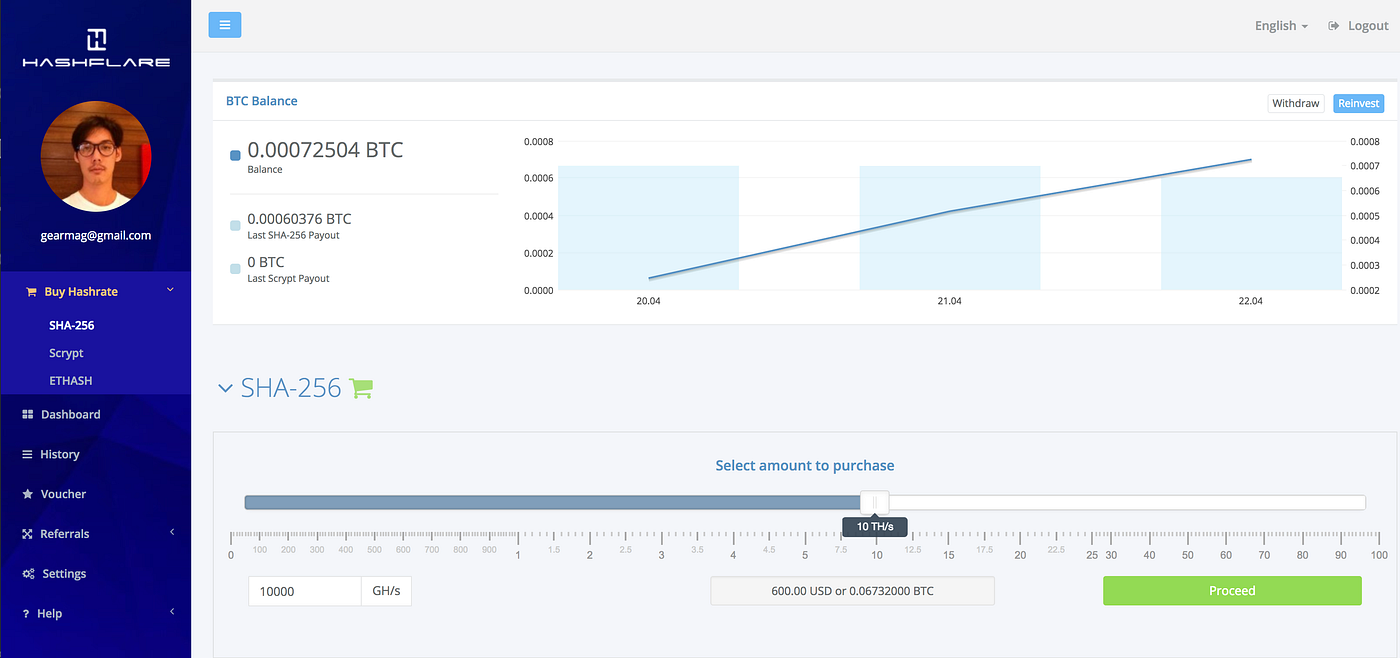Click the empty slider track portion
Screen dimensions: 1400x658
[x=1127, y=502]
